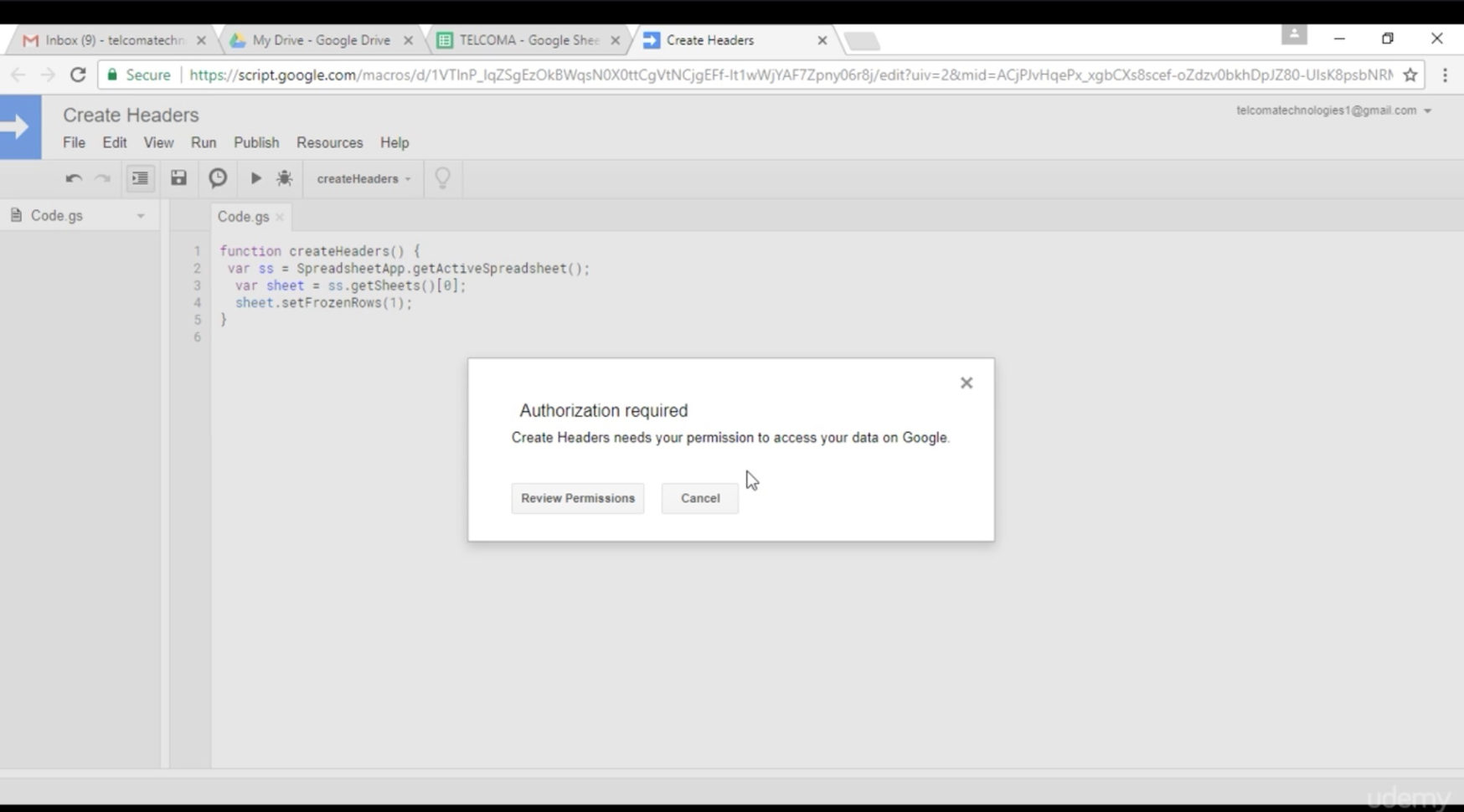Click the Apps Script arrow logo
Image resolution: width=1464 pixels, height=812 pixels.
click(20, 126)
